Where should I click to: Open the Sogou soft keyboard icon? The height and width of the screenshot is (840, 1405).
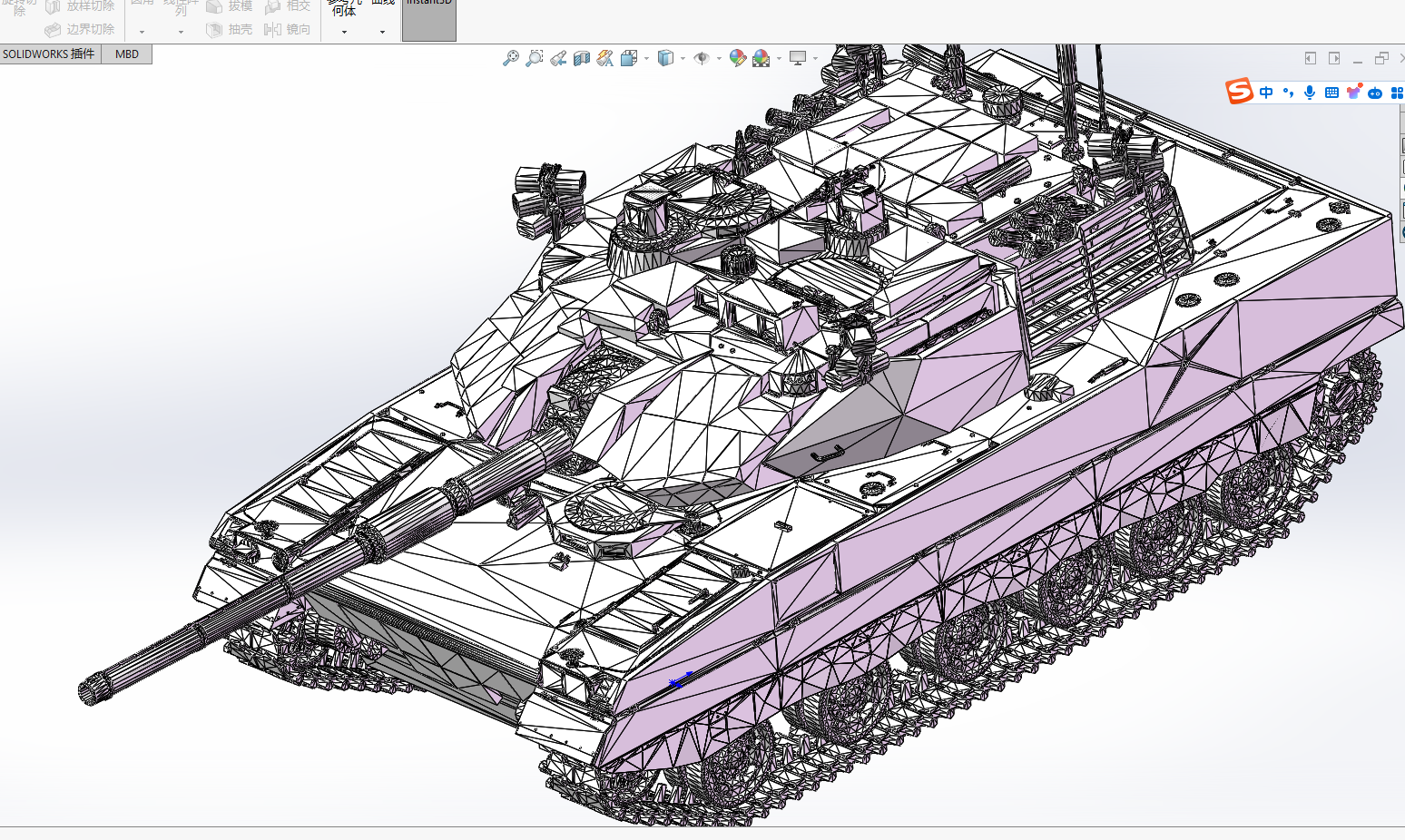tap(1331, 93)
